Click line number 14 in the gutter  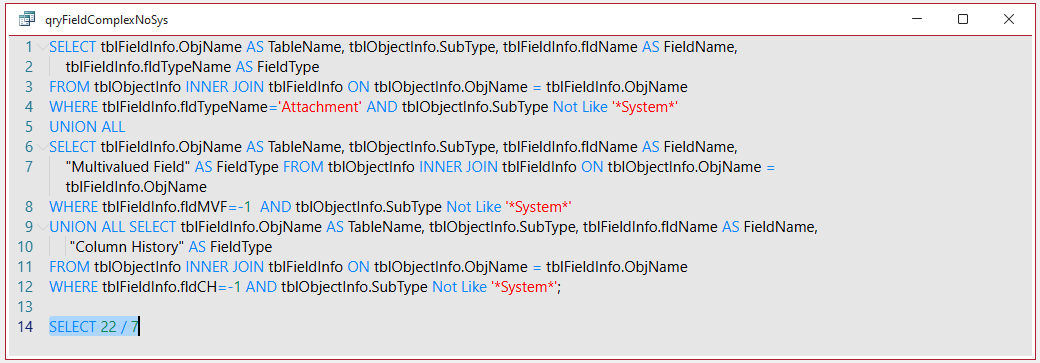[x=25, y=327]
